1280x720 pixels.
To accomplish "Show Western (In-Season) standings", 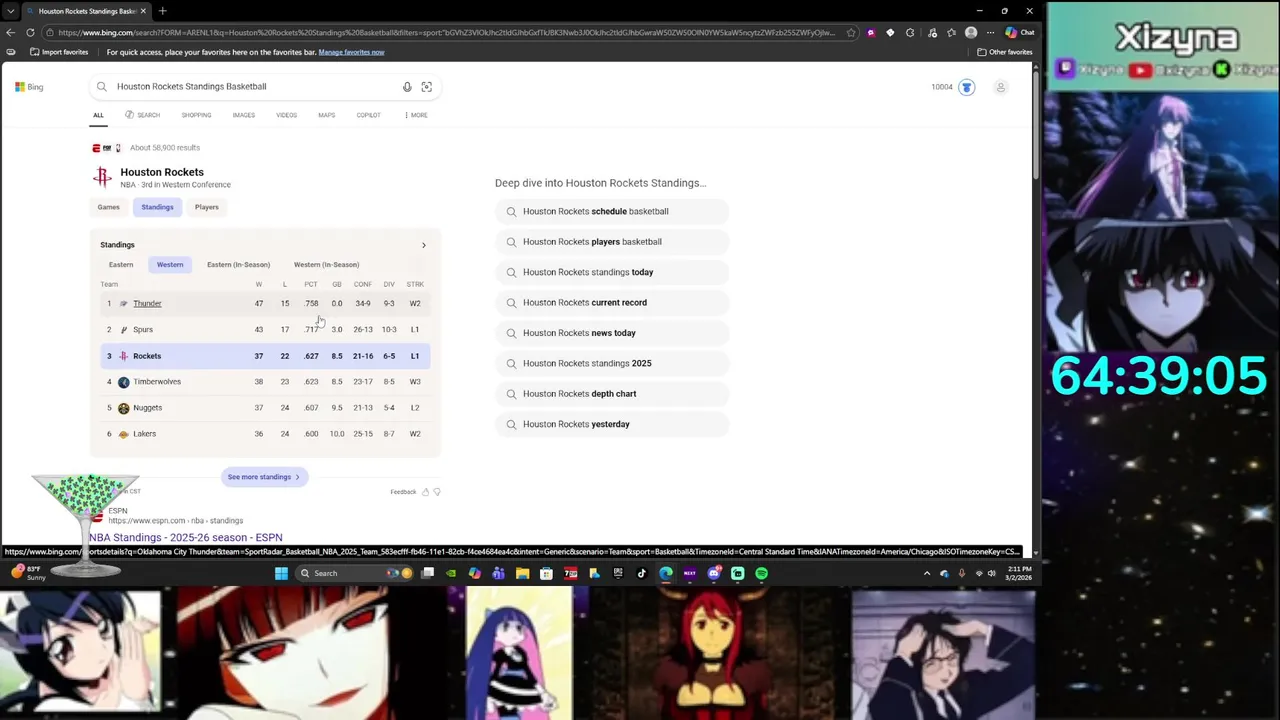I will [x=326, y=265].
